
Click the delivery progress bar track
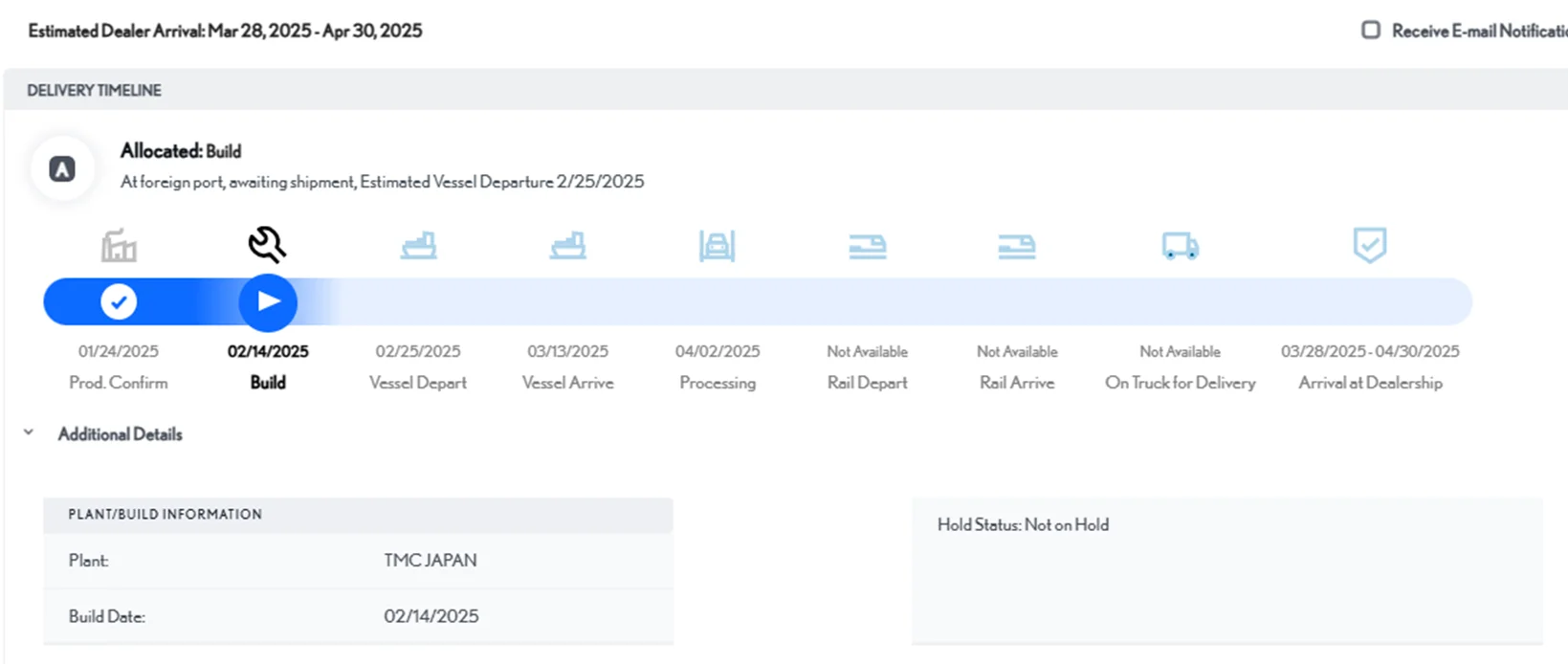tap(861, 302)
